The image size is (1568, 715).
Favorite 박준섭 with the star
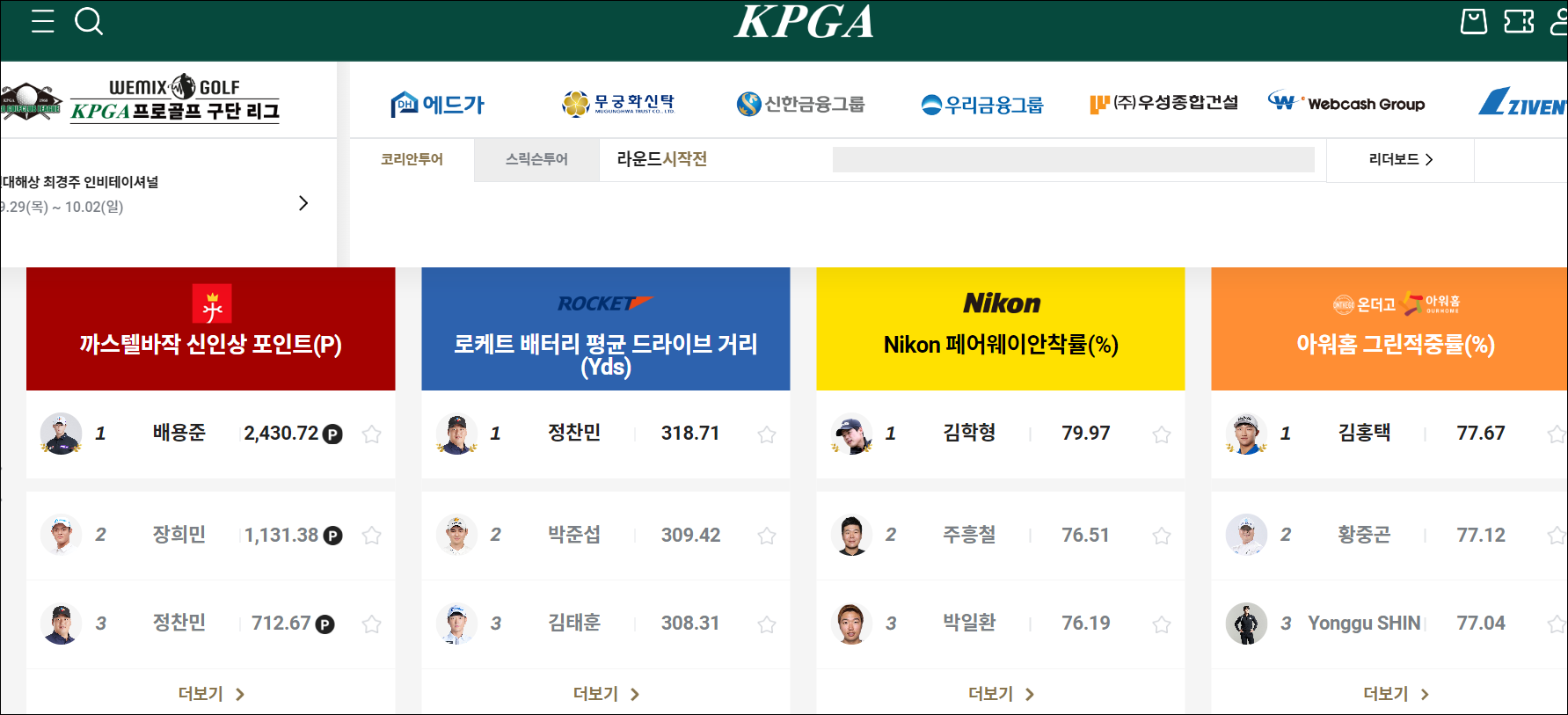click(x=767, y=535)
